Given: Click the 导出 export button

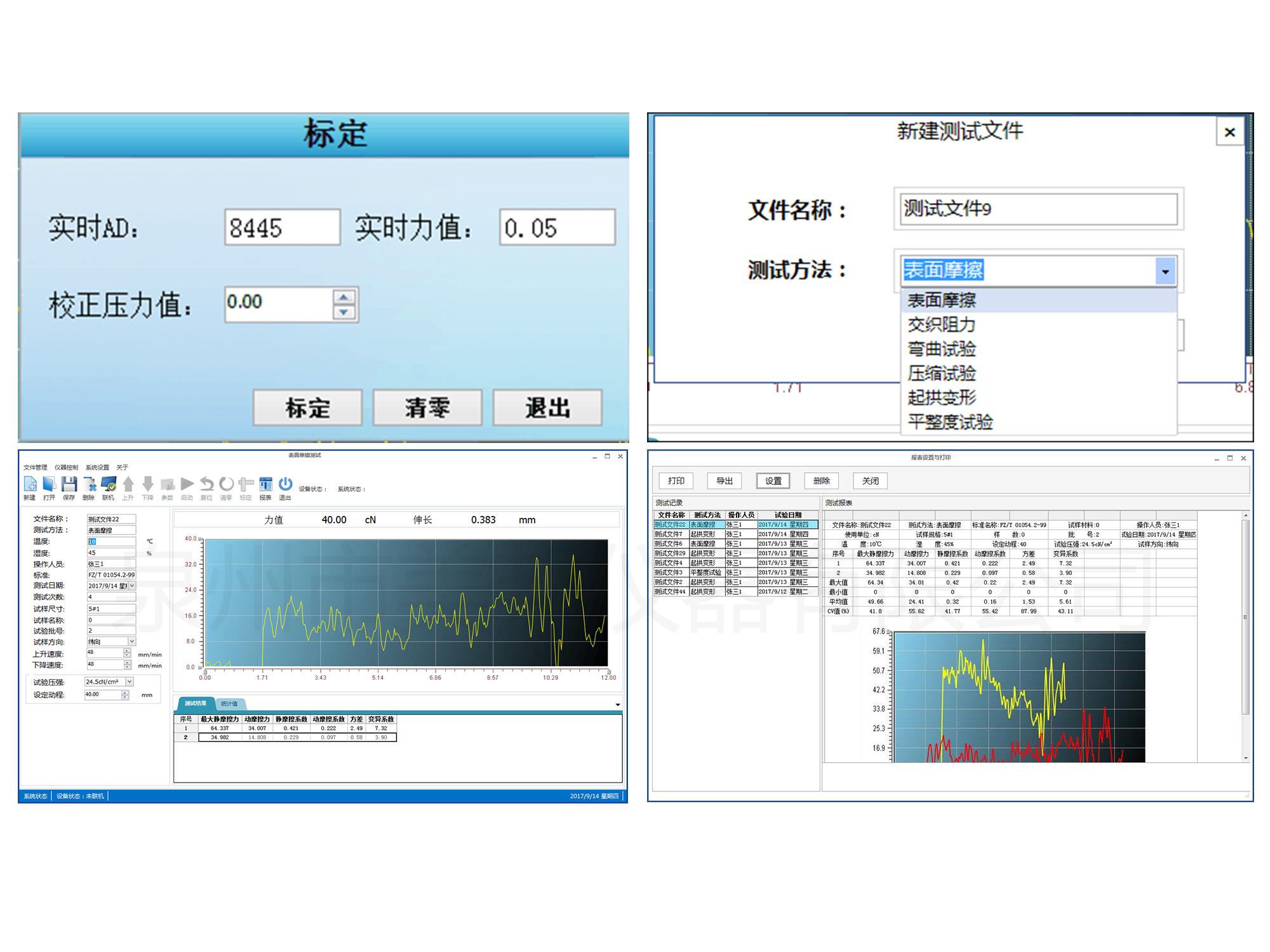Looking at the screenshot, I should (x=725, y=481).
